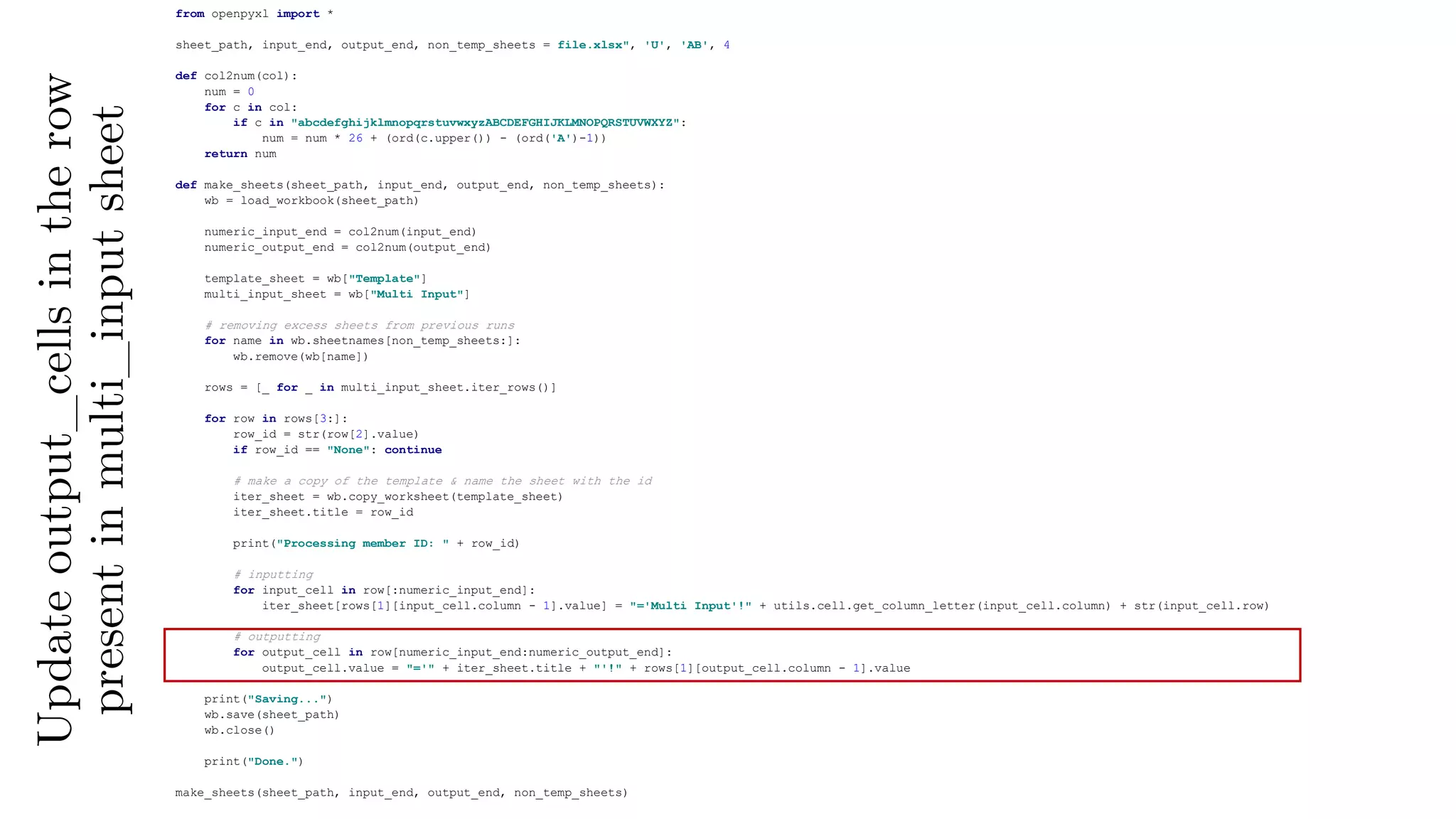Click the 'multi_input_sheet = wb["Multi Input"]' line
Viewport: 1456px width, 819px height.
tap(337, 294)
